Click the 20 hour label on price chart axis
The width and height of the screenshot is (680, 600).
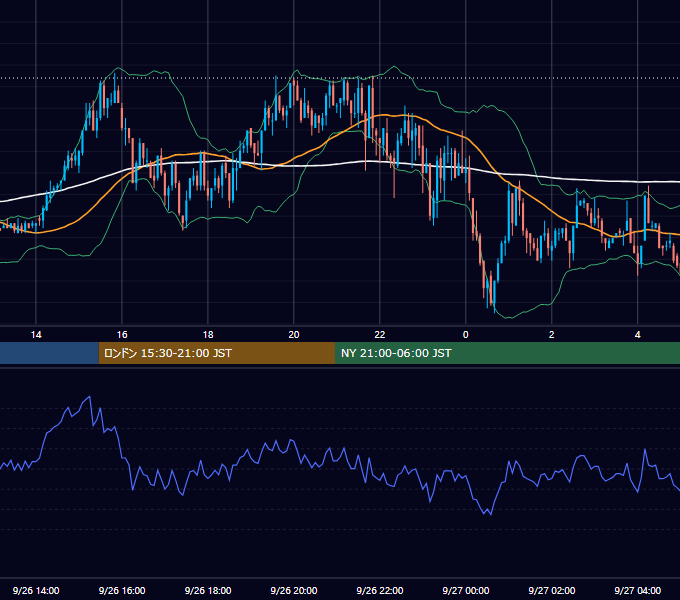coord(294,335)
